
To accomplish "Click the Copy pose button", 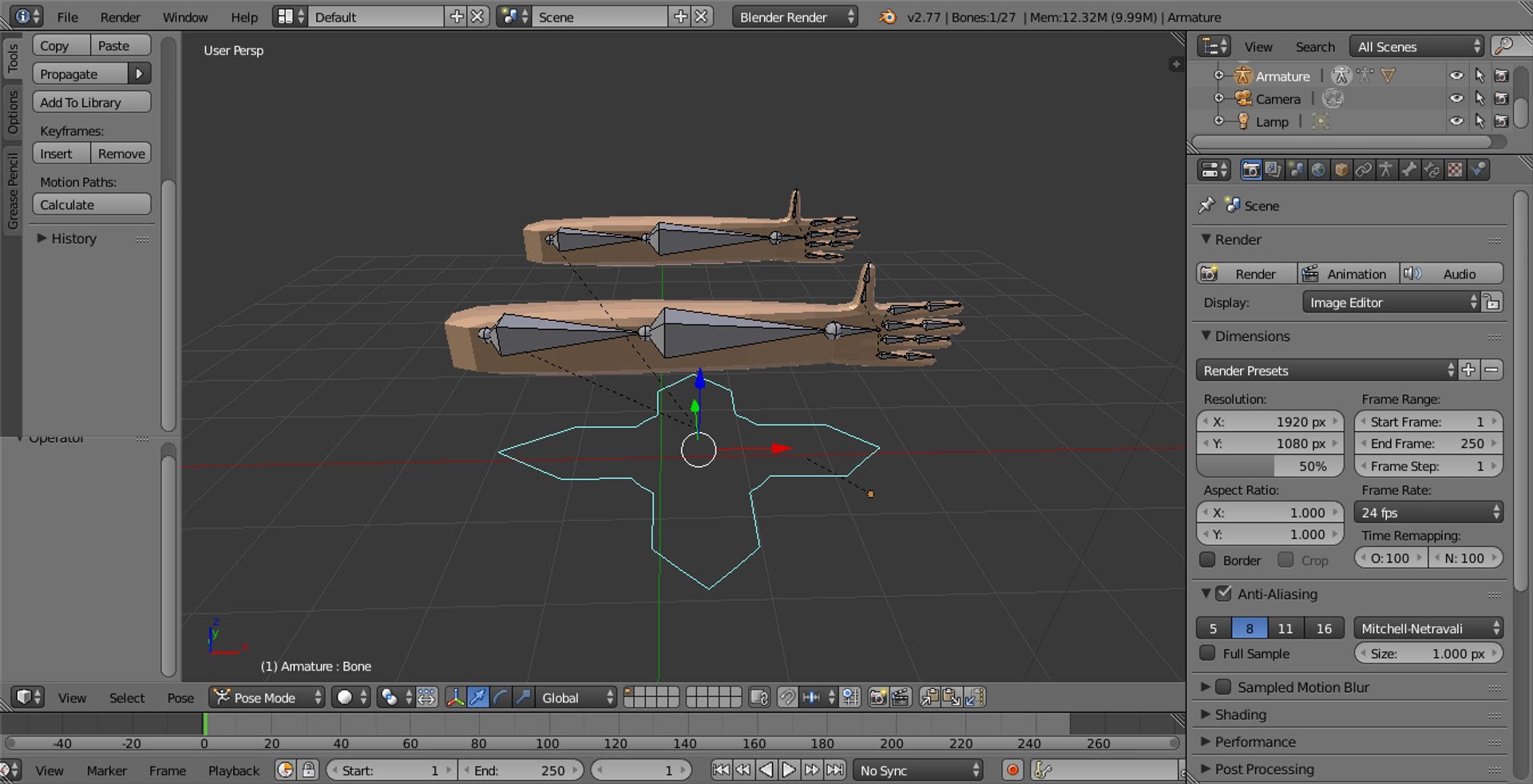I will click(x=61, y=46).
